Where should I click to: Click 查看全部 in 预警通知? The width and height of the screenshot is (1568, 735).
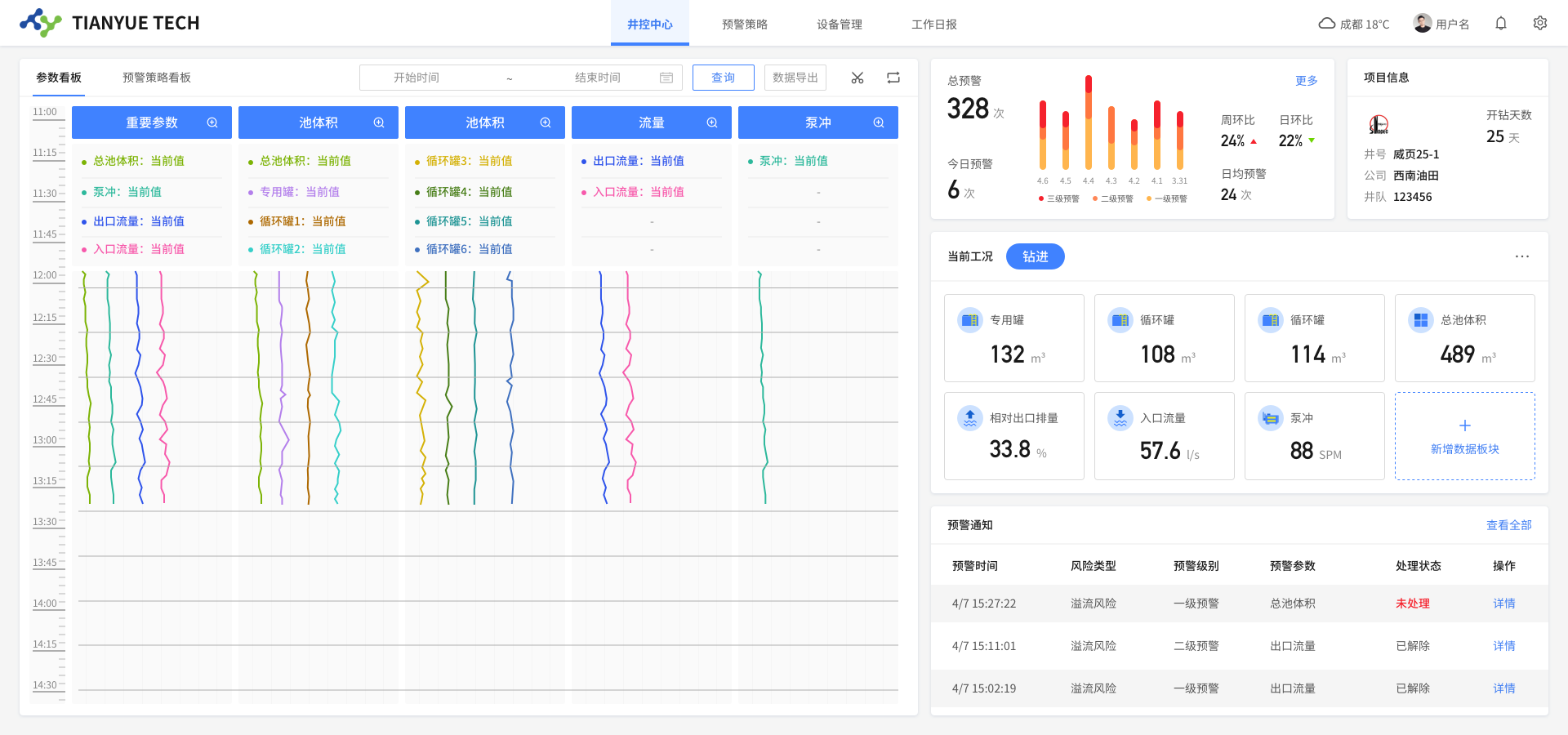[1509, 525]
